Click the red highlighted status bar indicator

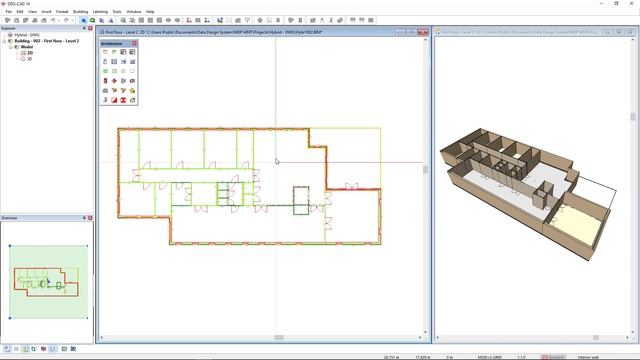pos(553,357)
